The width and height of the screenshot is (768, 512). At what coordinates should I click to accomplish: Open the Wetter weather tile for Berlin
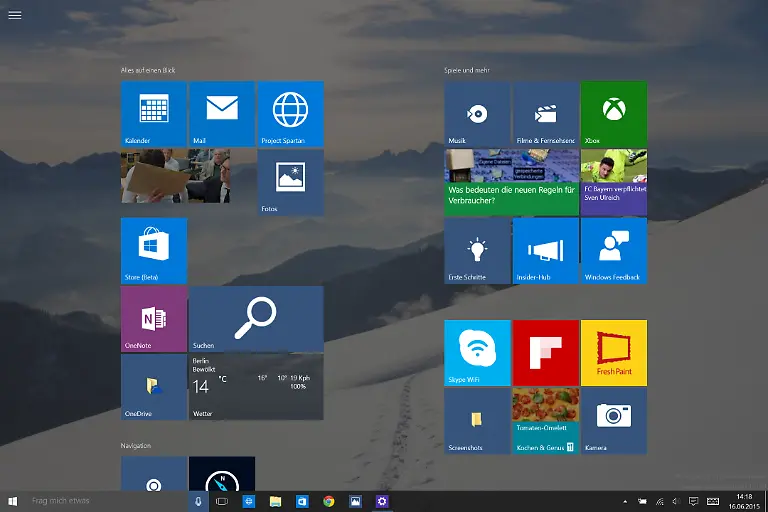[256, 387]
